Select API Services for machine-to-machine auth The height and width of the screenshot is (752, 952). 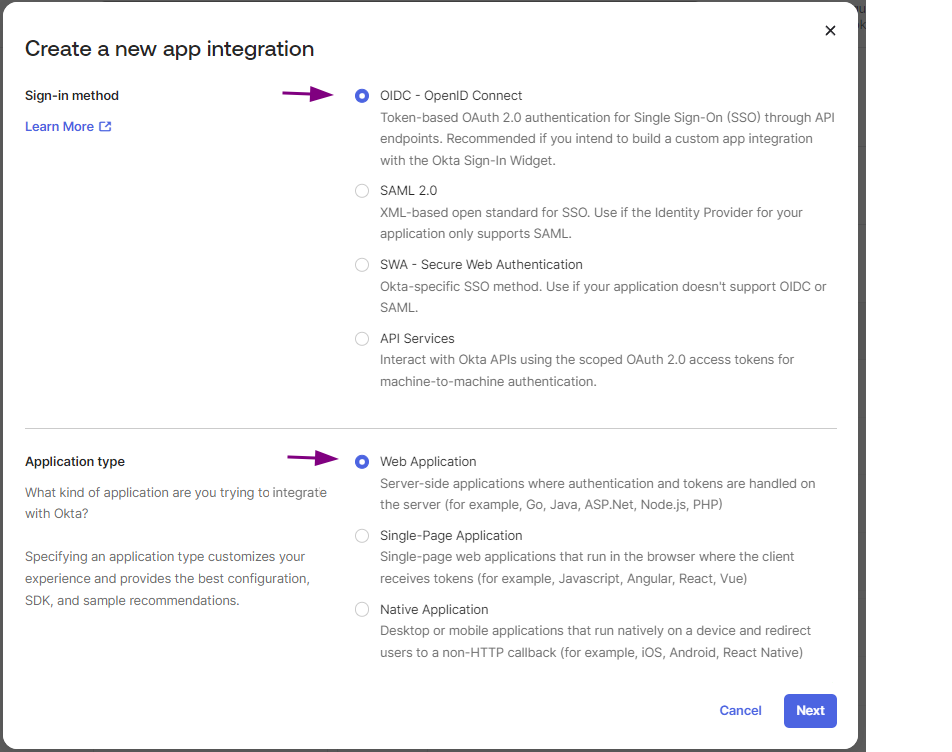click(361, 338)
